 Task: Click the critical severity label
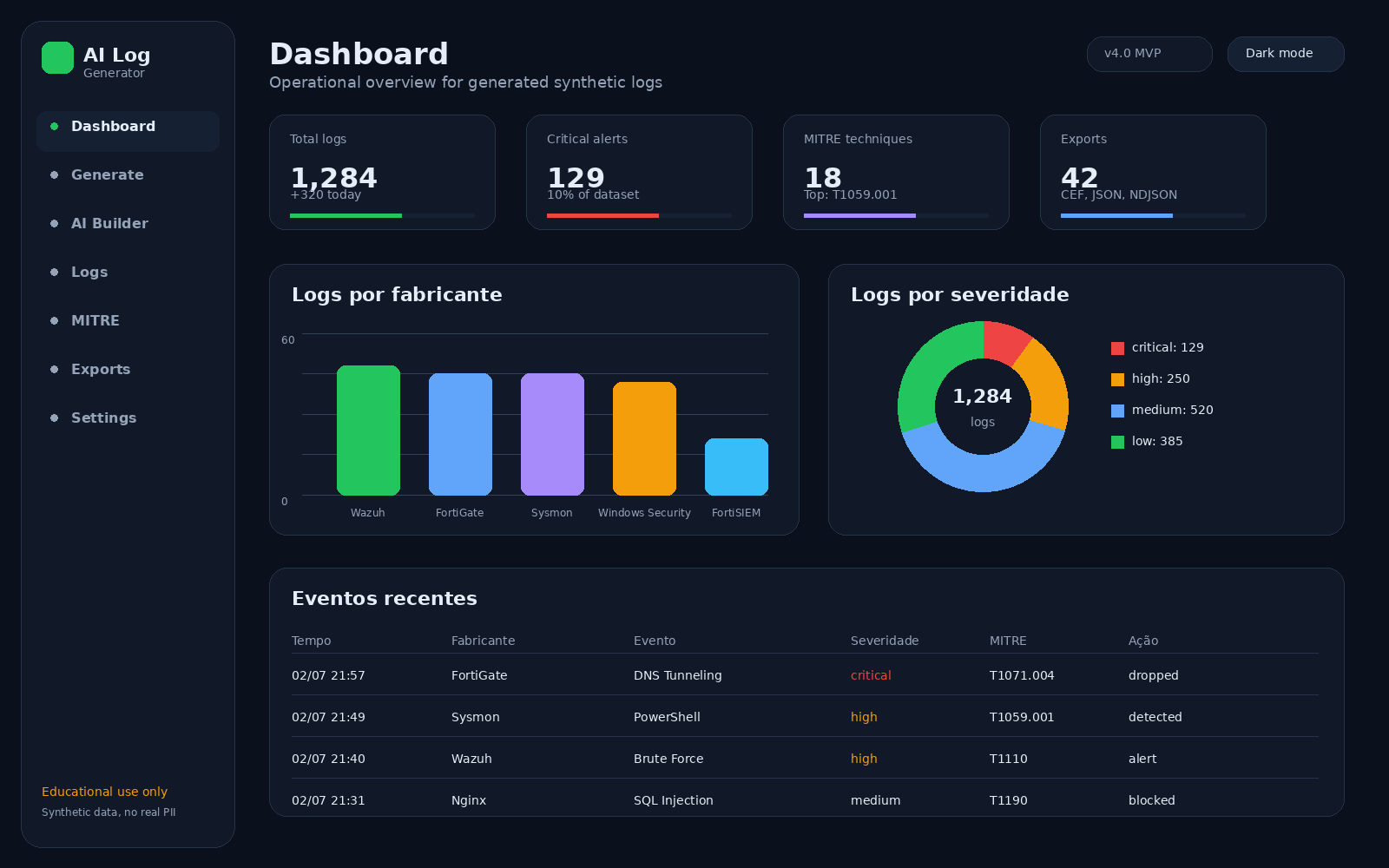click(871, 675)
